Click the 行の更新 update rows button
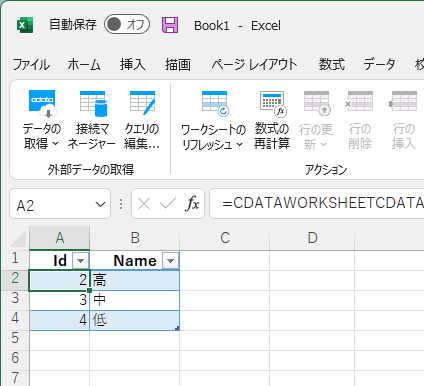The height and width of the screenshot is (386, 424). pyautogui.click(x=316, y=121)
